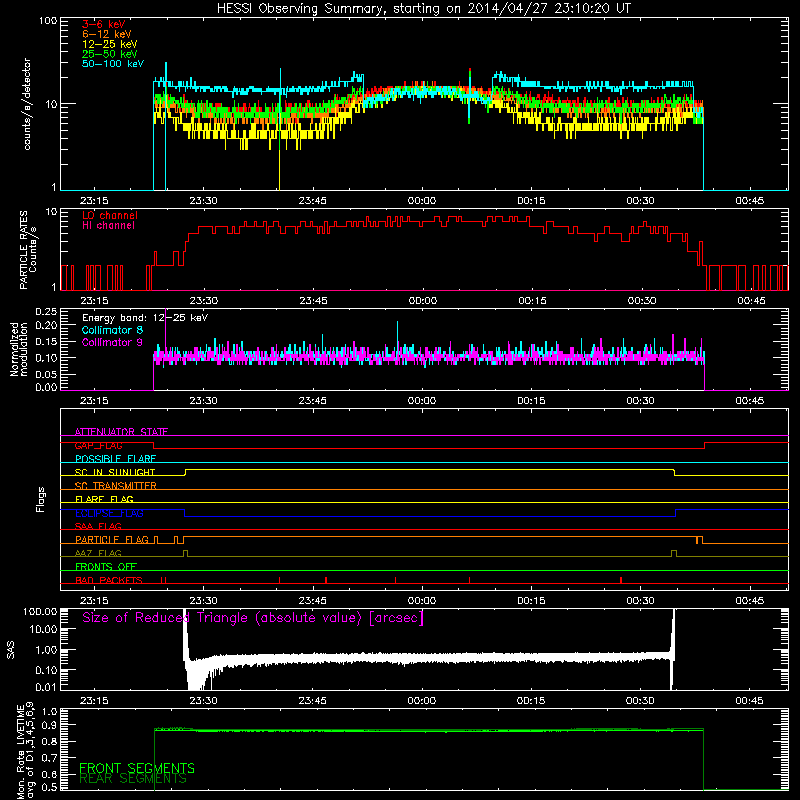Click the Flags panel axis label
Screen dimensions: 800x800
41,500
